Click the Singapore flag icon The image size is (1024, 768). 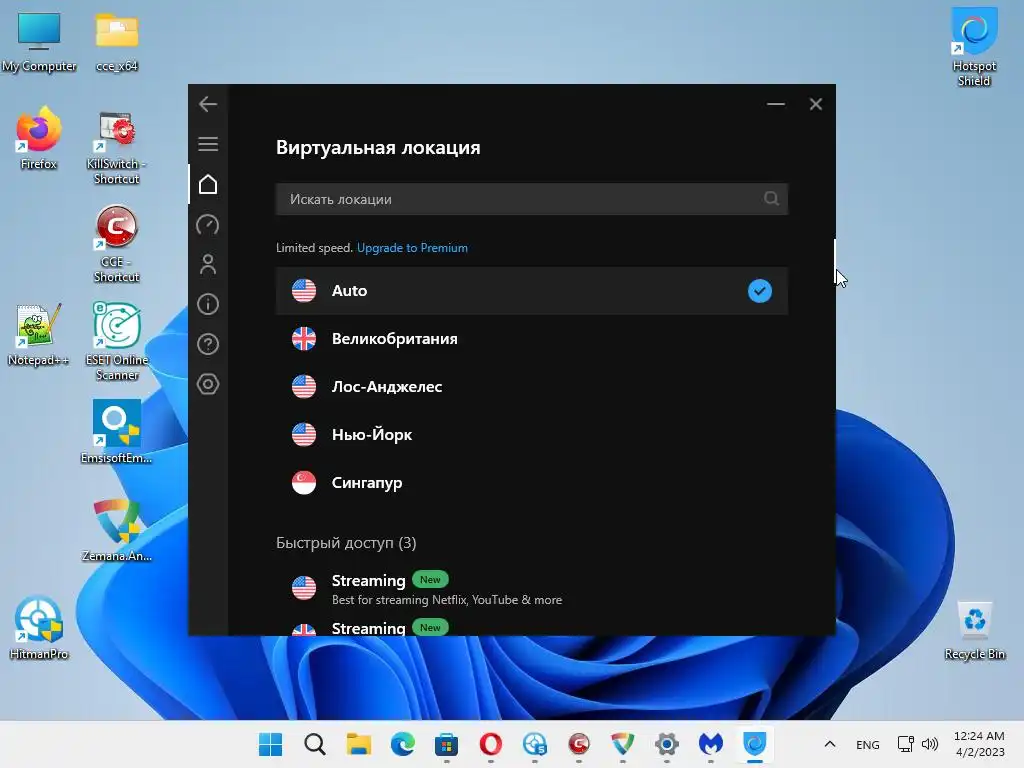(x=304, y=483)
